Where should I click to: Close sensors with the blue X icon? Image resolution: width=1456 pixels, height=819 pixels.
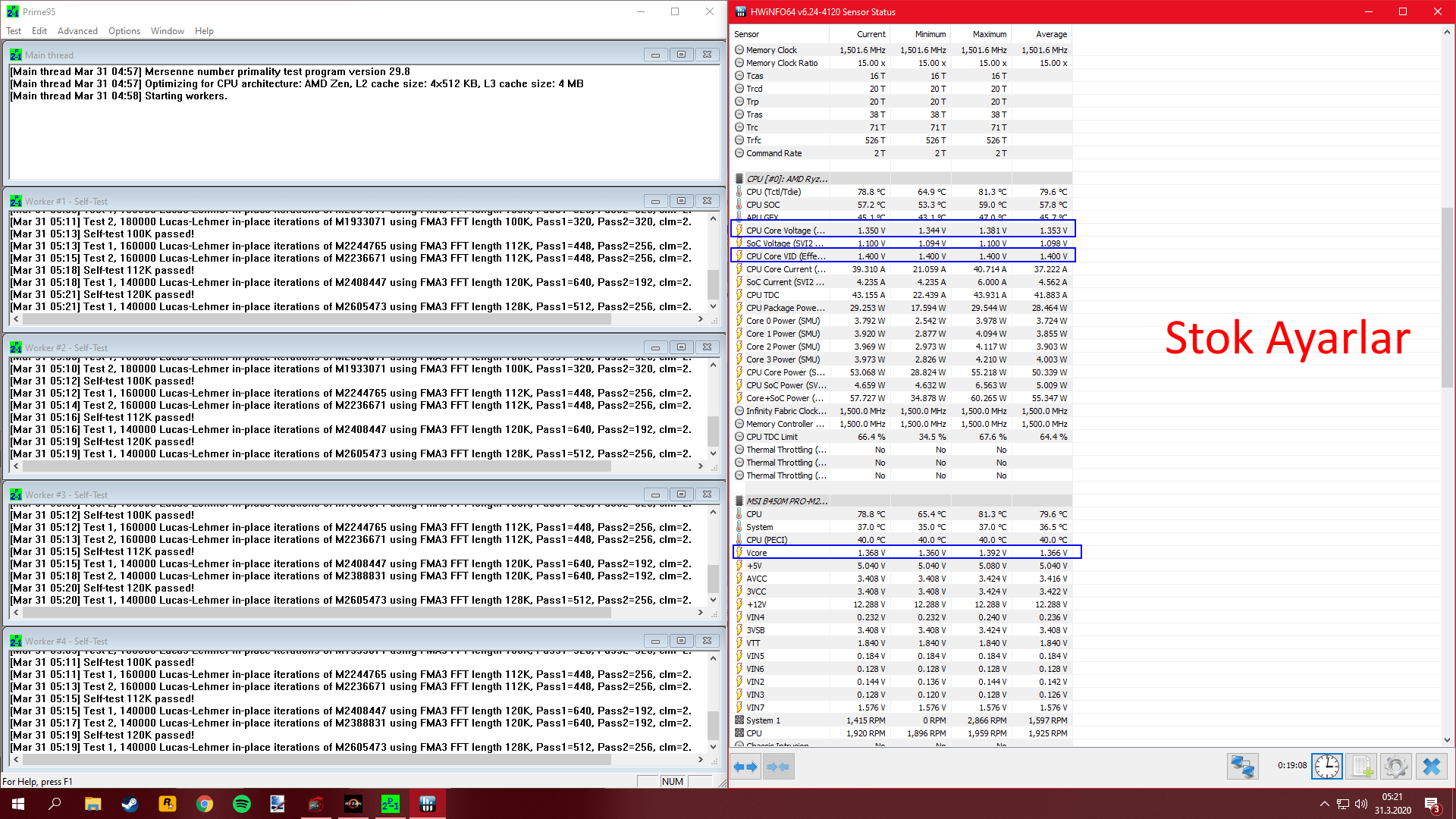[x=1431, y=767]
